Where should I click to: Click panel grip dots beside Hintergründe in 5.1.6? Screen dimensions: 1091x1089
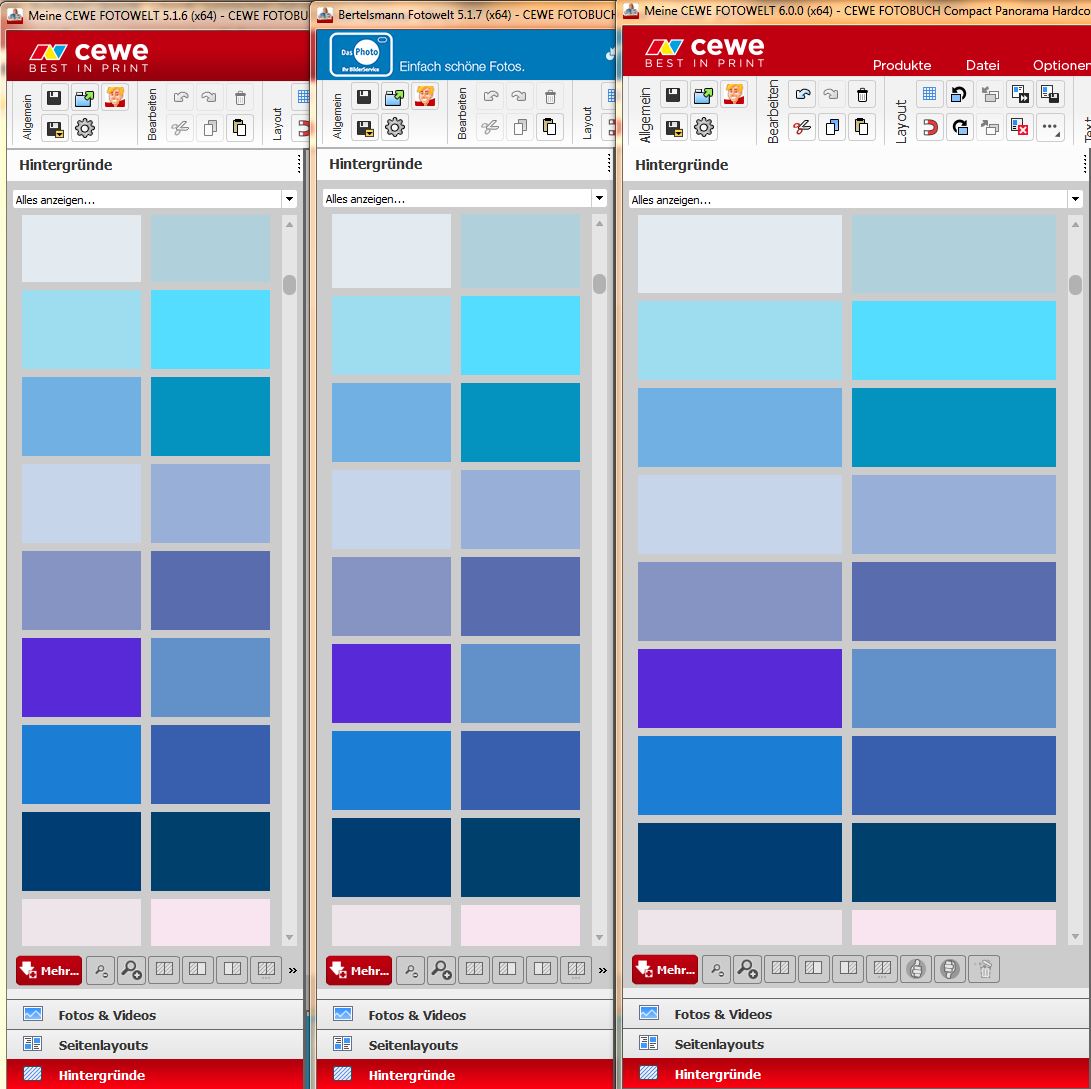point(299,164)
